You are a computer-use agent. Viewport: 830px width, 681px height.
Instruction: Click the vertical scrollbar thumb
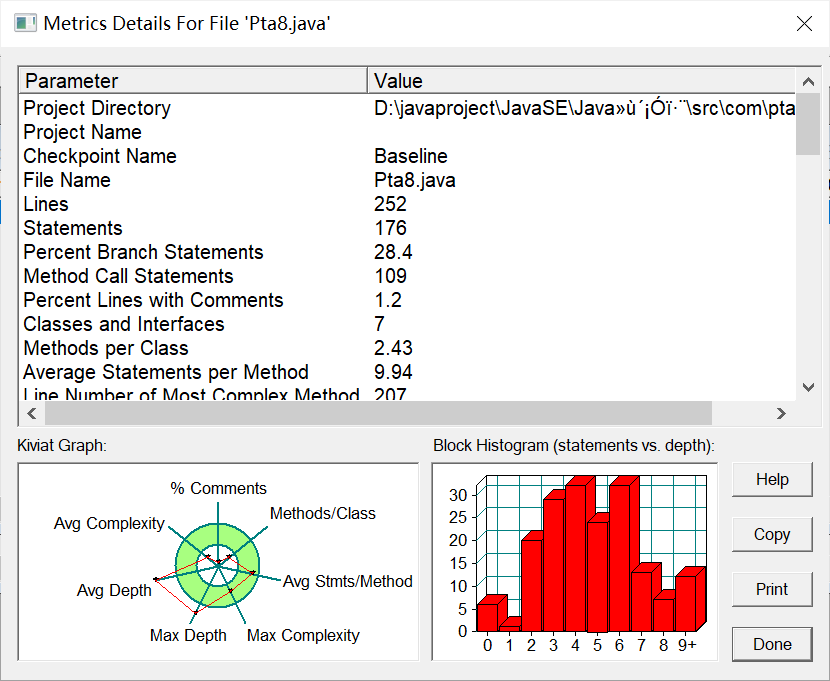point(808,124)
